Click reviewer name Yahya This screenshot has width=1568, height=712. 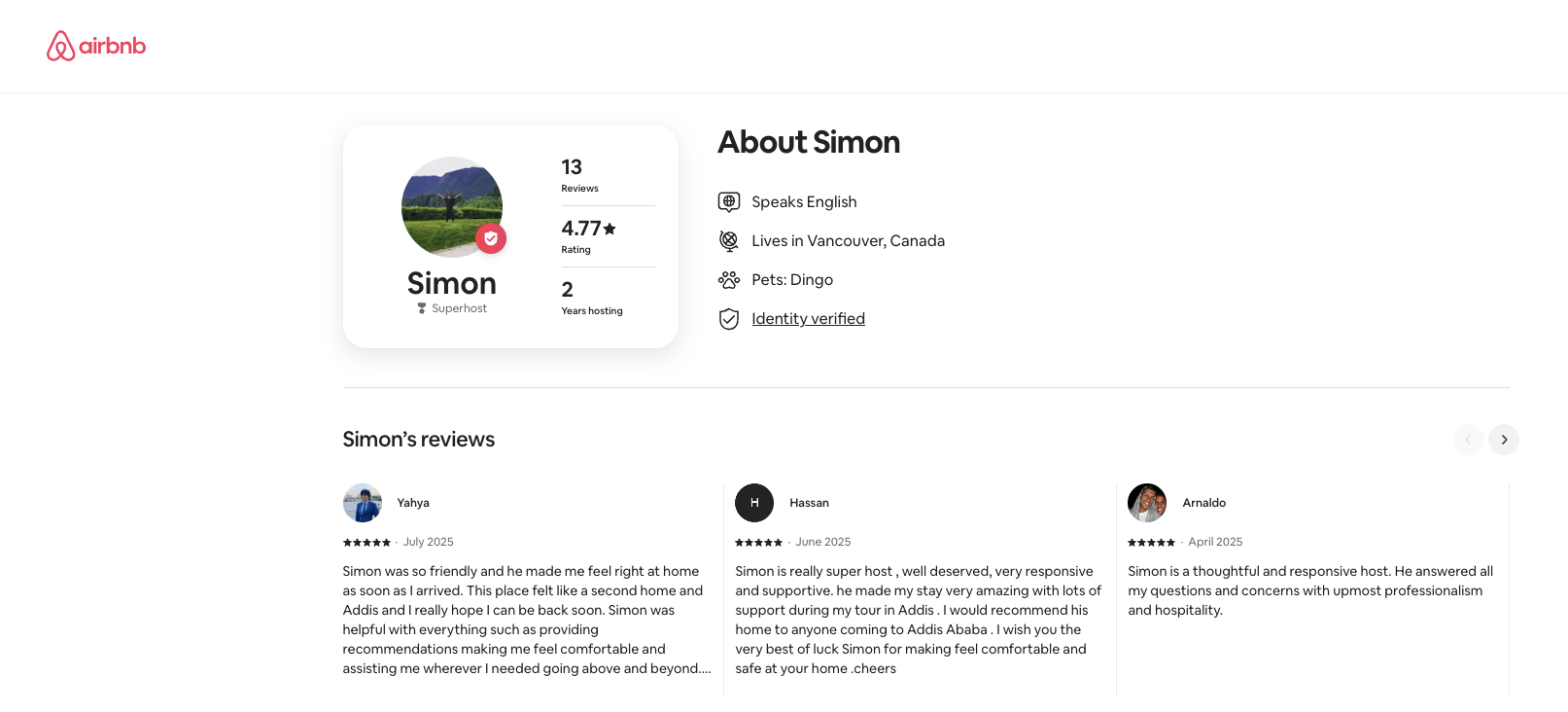click(413, 503)
